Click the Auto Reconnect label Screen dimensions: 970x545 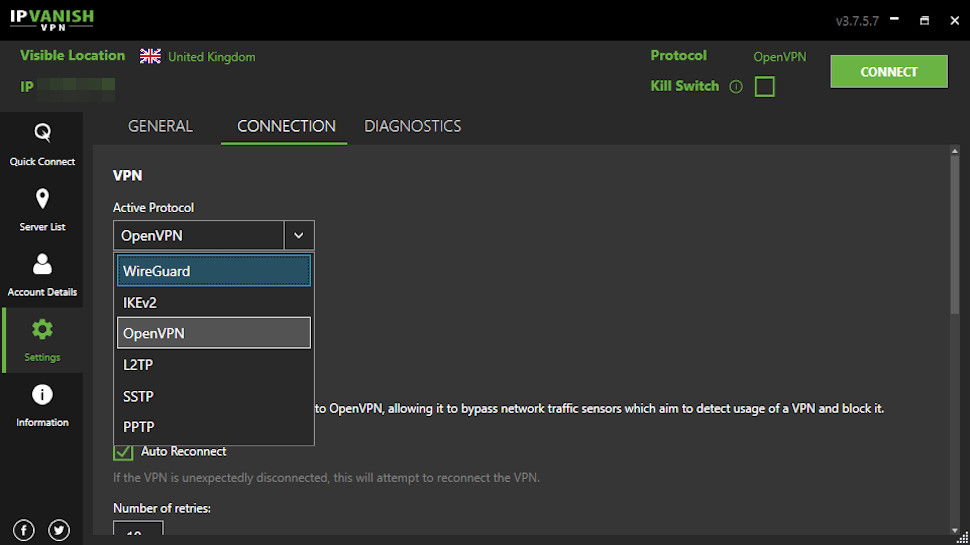(x=183, y=452)
